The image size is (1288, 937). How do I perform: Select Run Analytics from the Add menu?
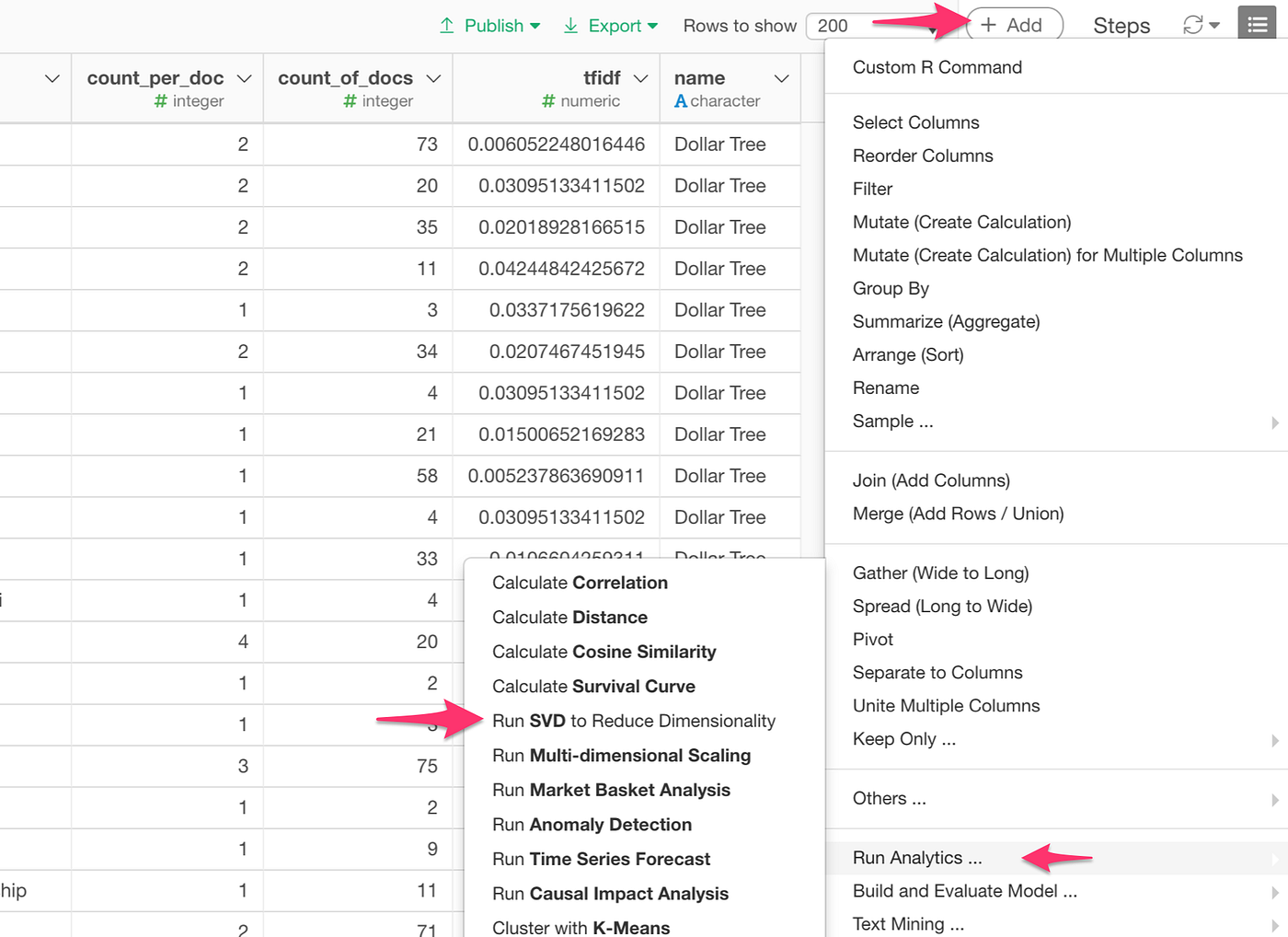[x=915, y=857]
